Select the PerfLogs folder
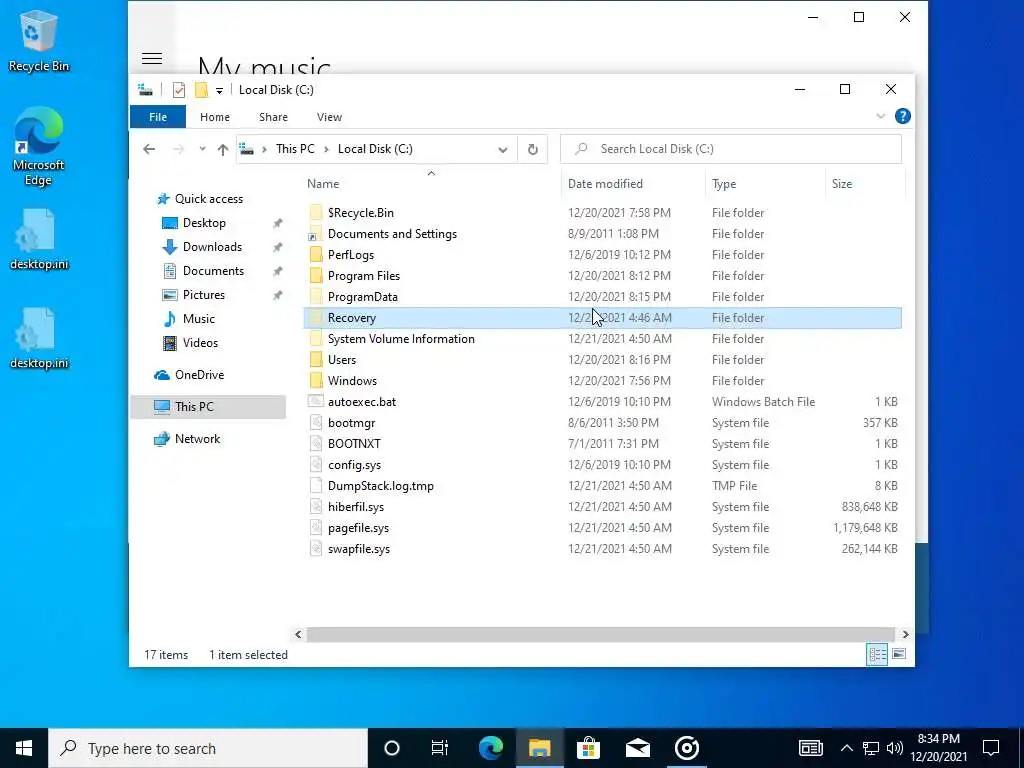The height and width of the screenshot is (768, 1024). [x=351, y=255]
